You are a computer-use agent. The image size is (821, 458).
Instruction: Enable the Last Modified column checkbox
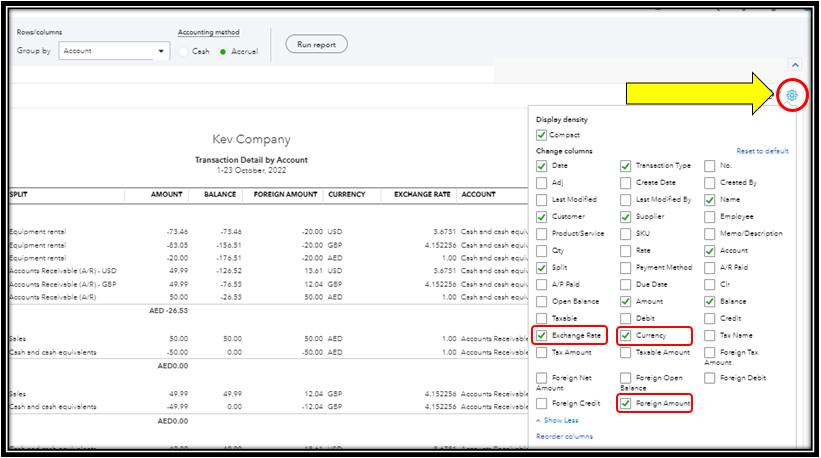point(541,200)
